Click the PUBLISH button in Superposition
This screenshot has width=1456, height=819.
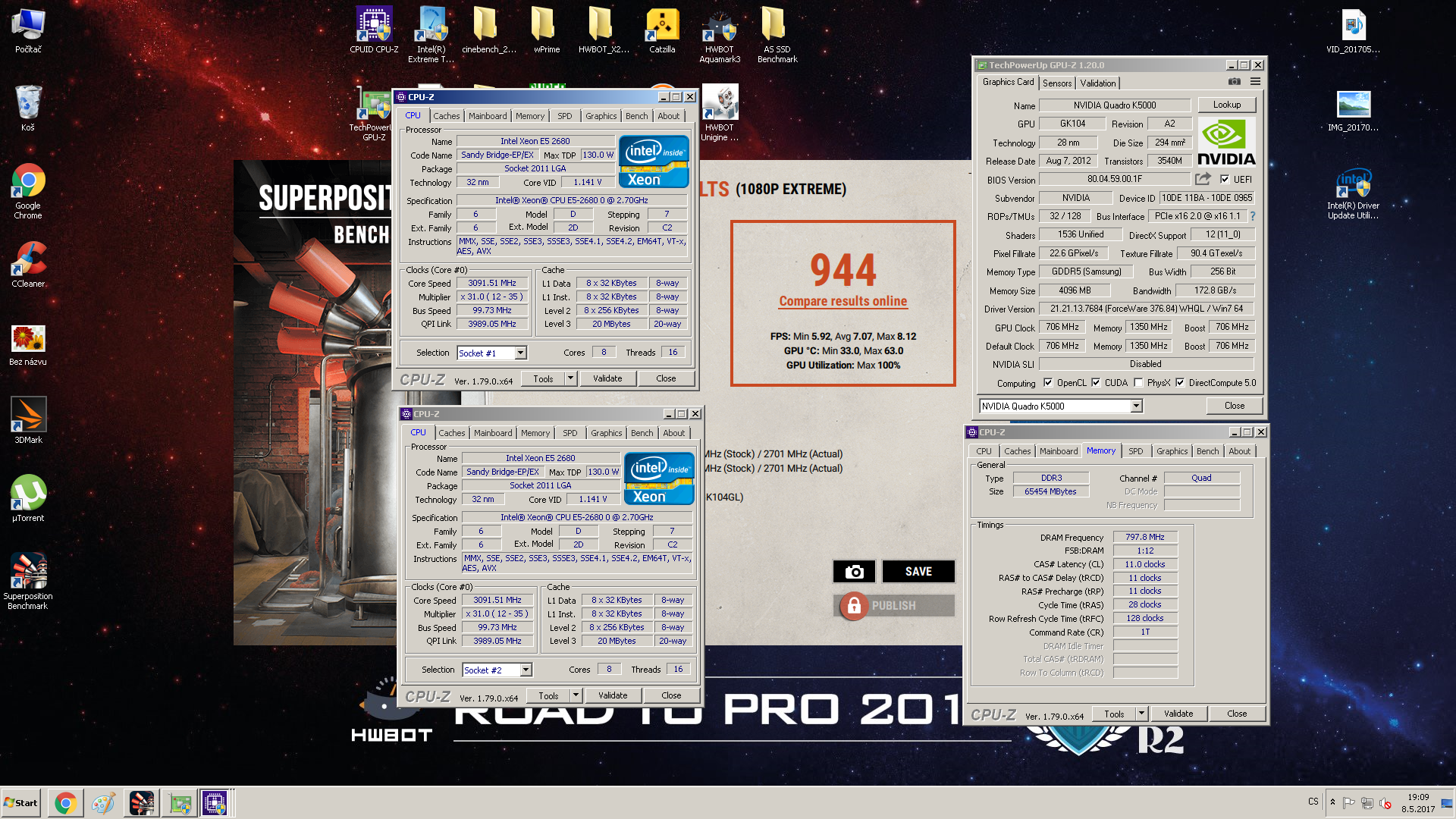coord(894,605)
